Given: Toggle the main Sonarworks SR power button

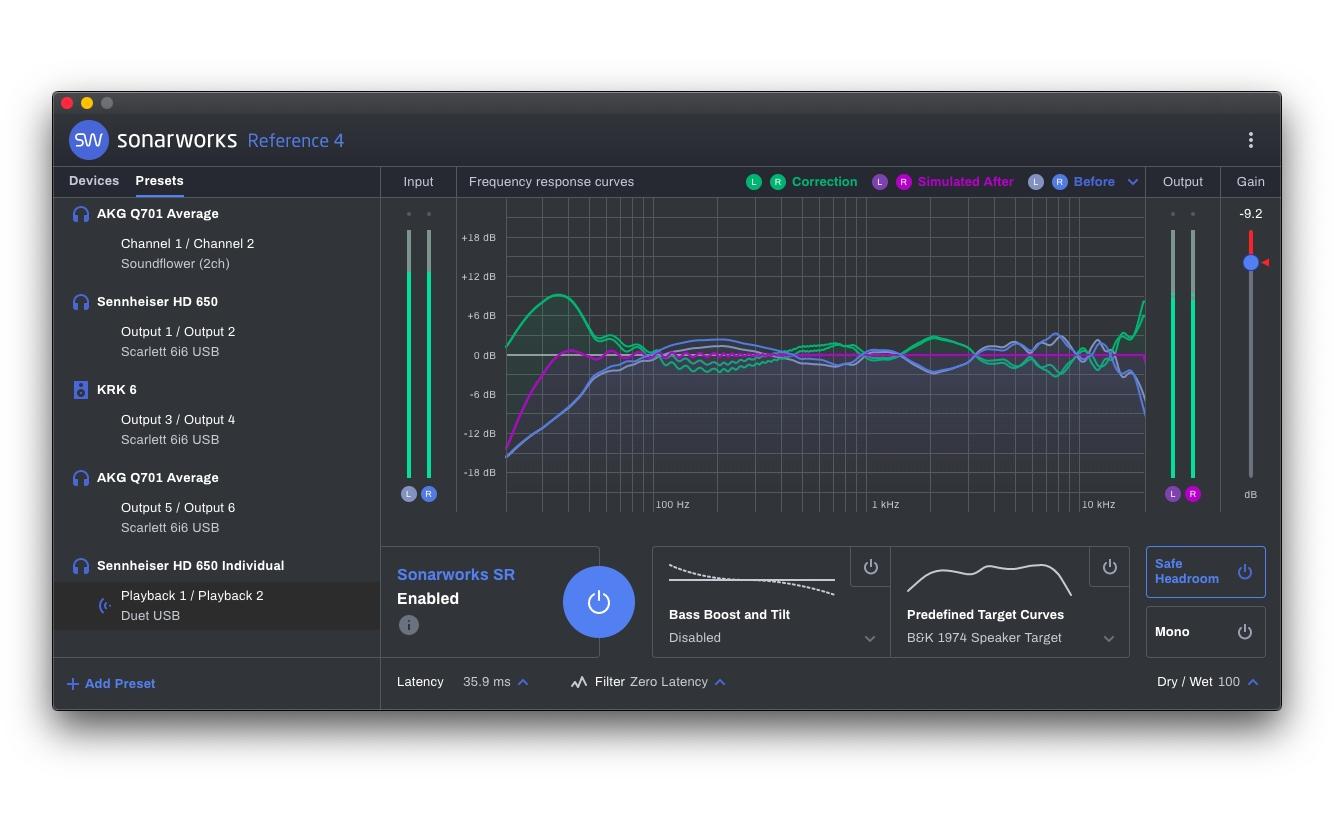Looking at the screenshot, I should [x=599, y=602].
